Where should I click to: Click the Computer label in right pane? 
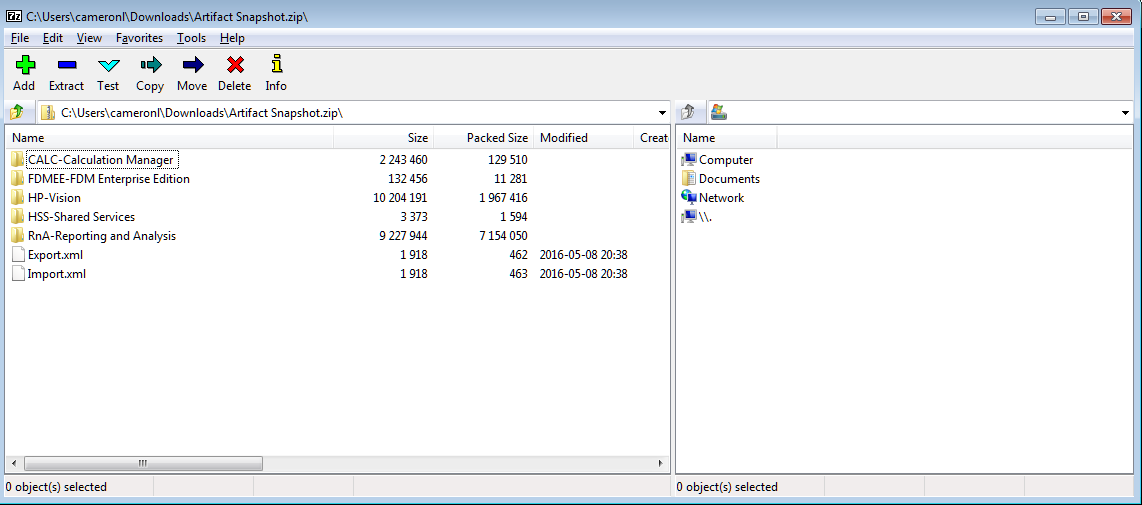[725, 160]
